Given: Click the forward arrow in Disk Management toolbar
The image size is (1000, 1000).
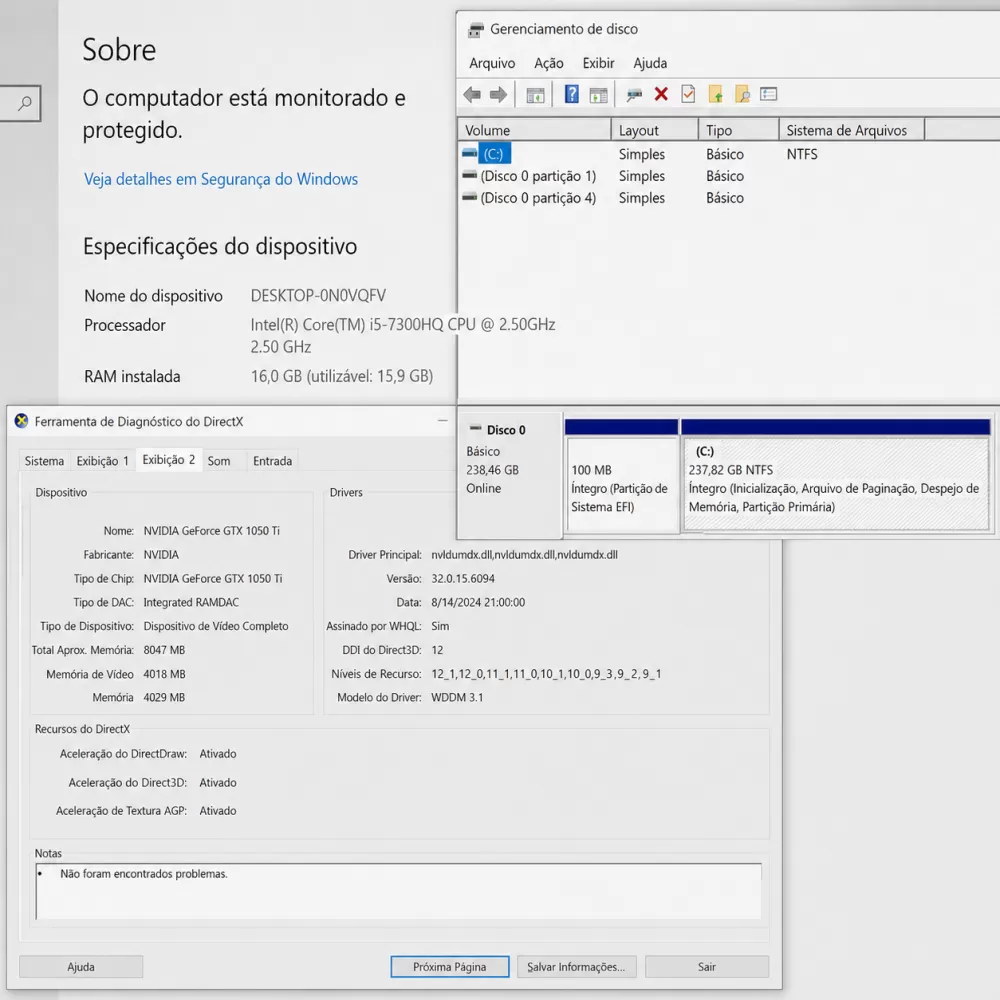Looking at the screenshot, I should click(498, 95).
